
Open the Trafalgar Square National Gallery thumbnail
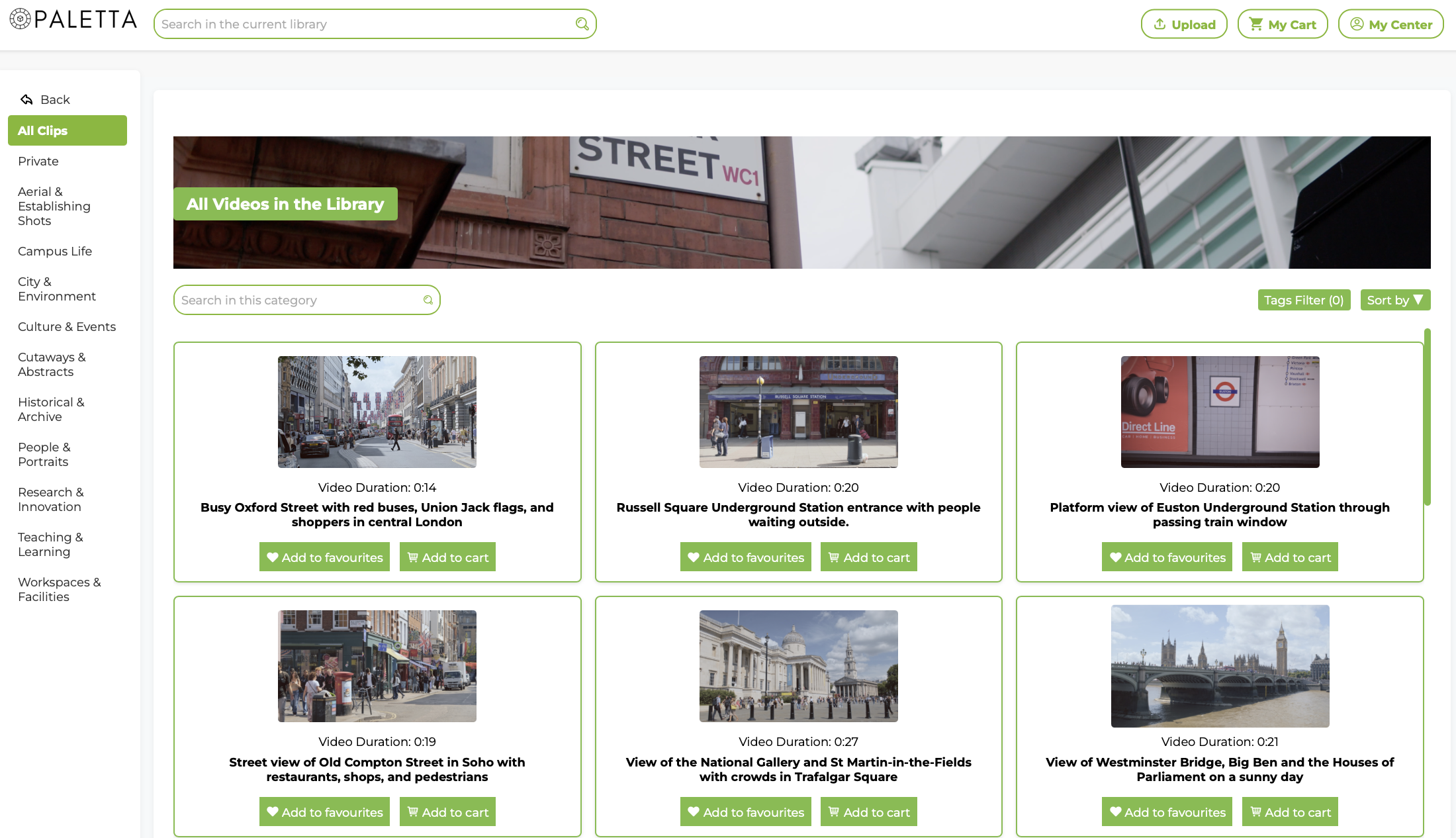(798, 666)
